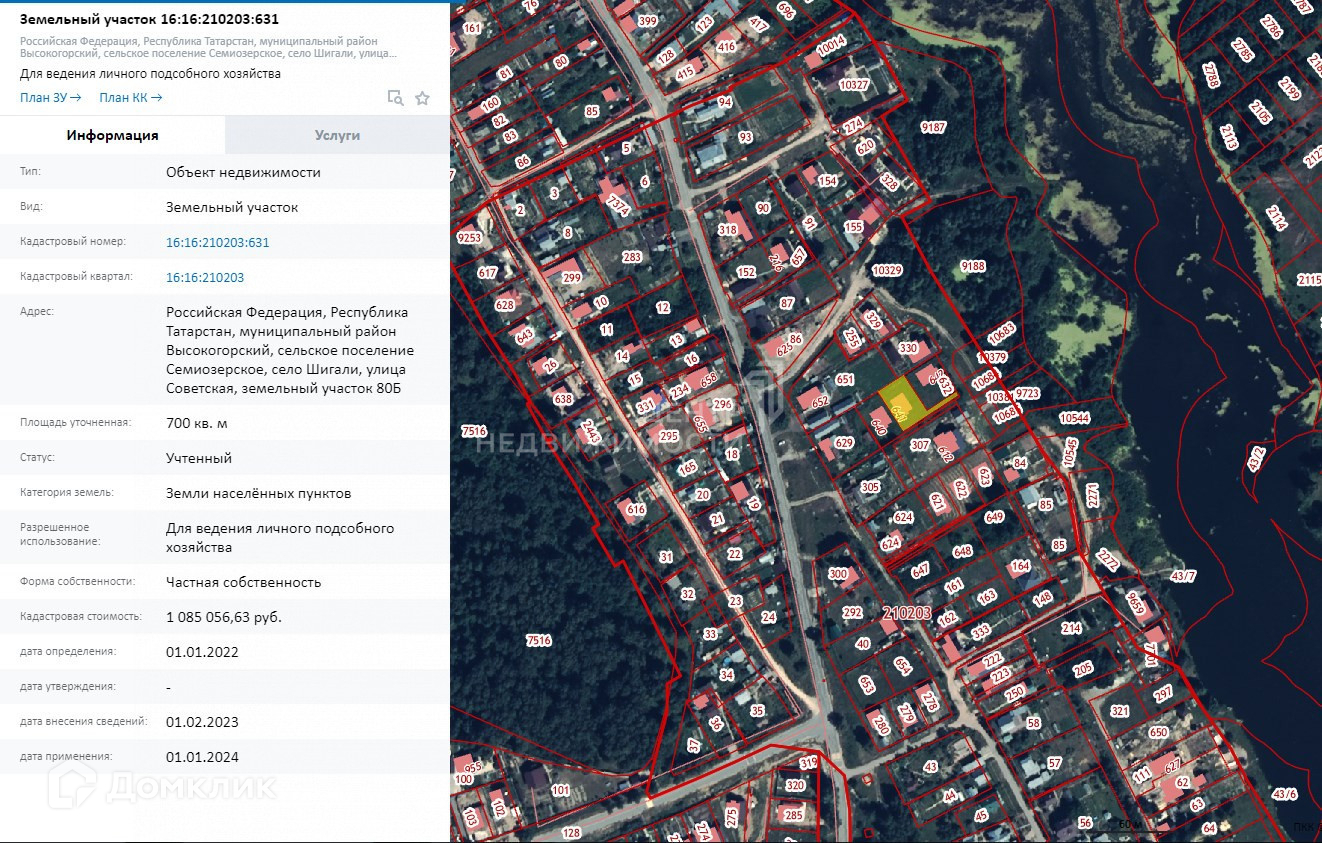Viewport: 1322px width, 843px height.
Task: Select parcel 10544 near the river
Action: coord(1074,418)
